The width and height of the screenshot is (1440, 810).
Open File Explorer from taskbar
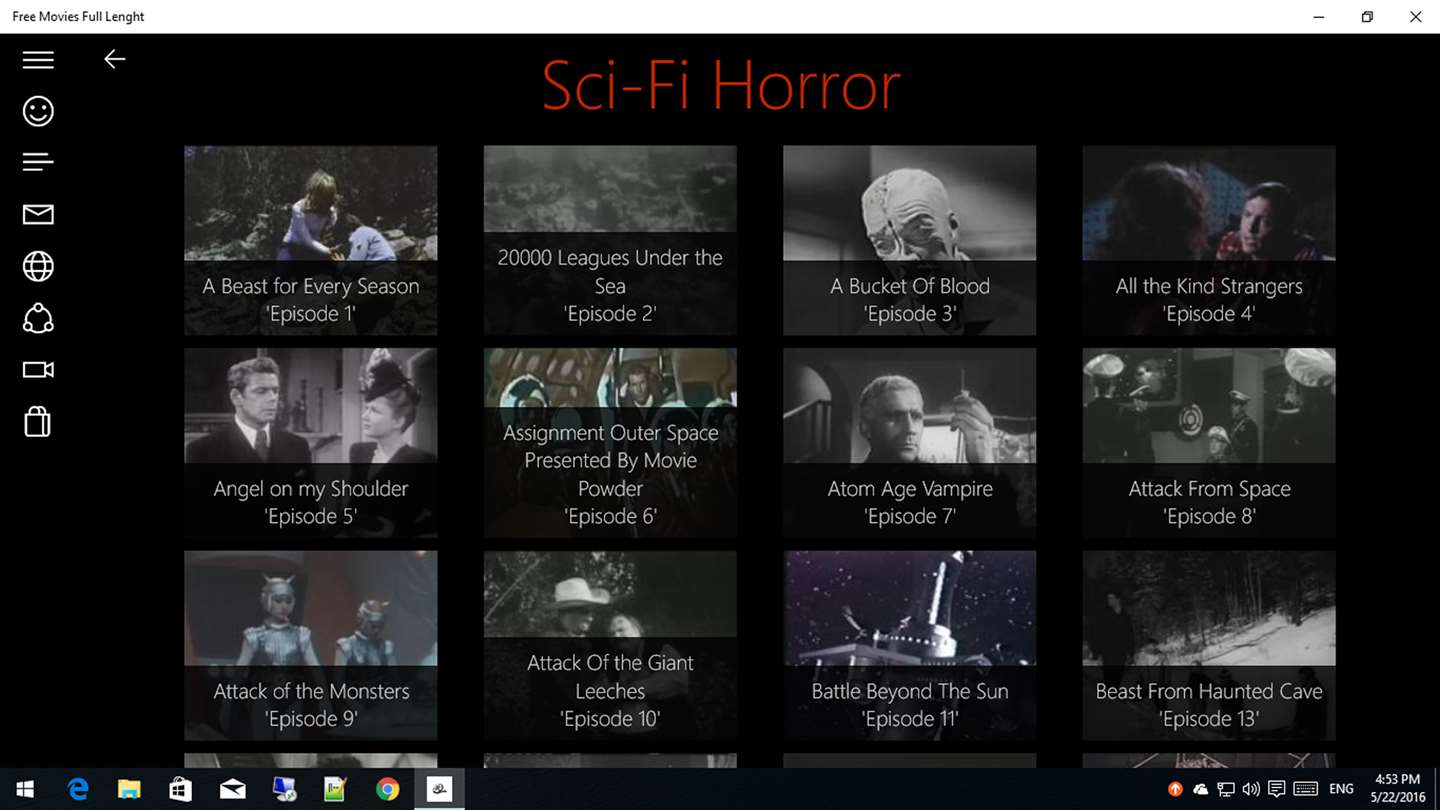click(x=129, y=789)
